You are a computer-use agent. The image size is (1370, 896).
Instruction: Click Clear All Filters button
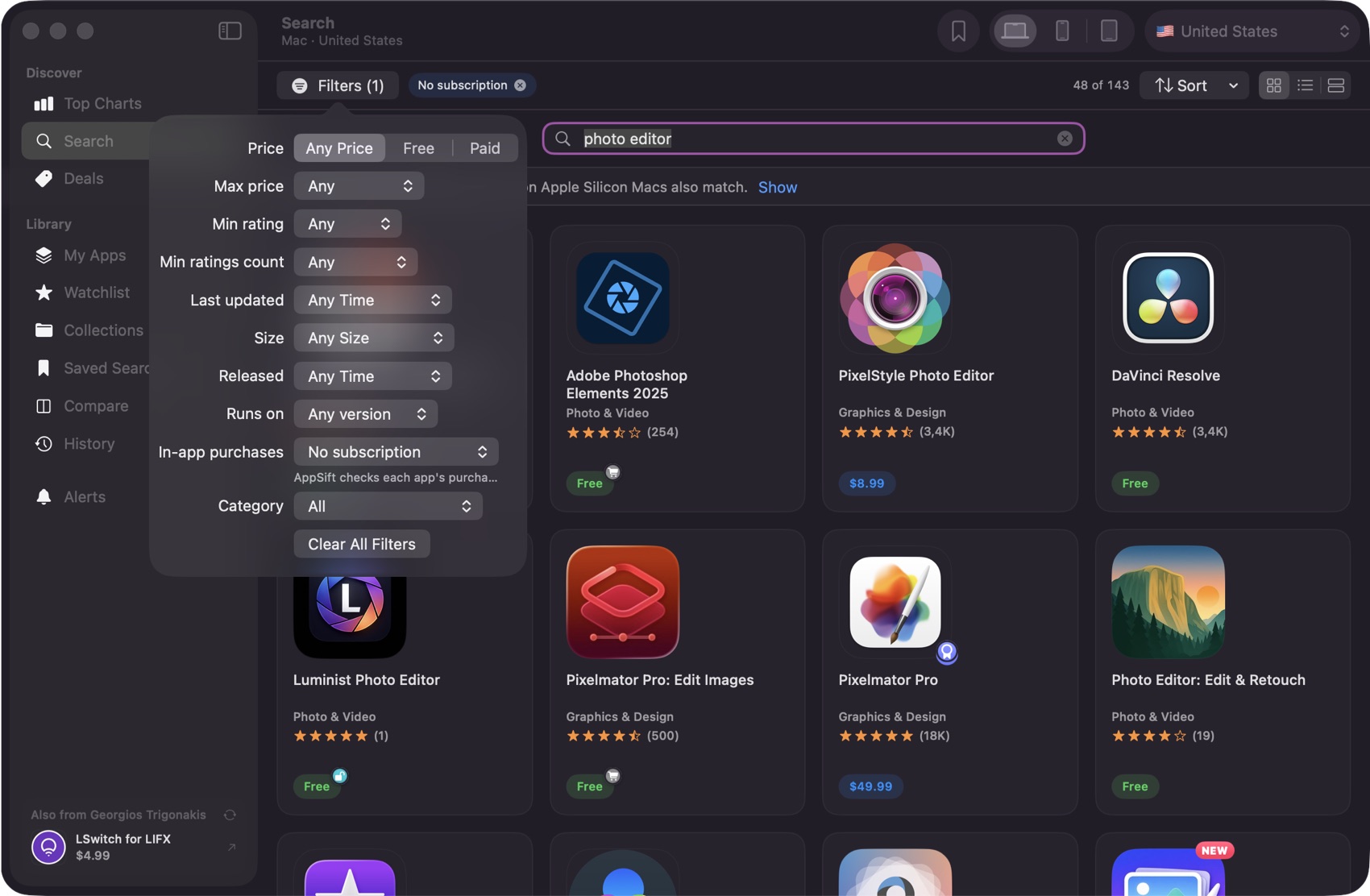(362, 544)
